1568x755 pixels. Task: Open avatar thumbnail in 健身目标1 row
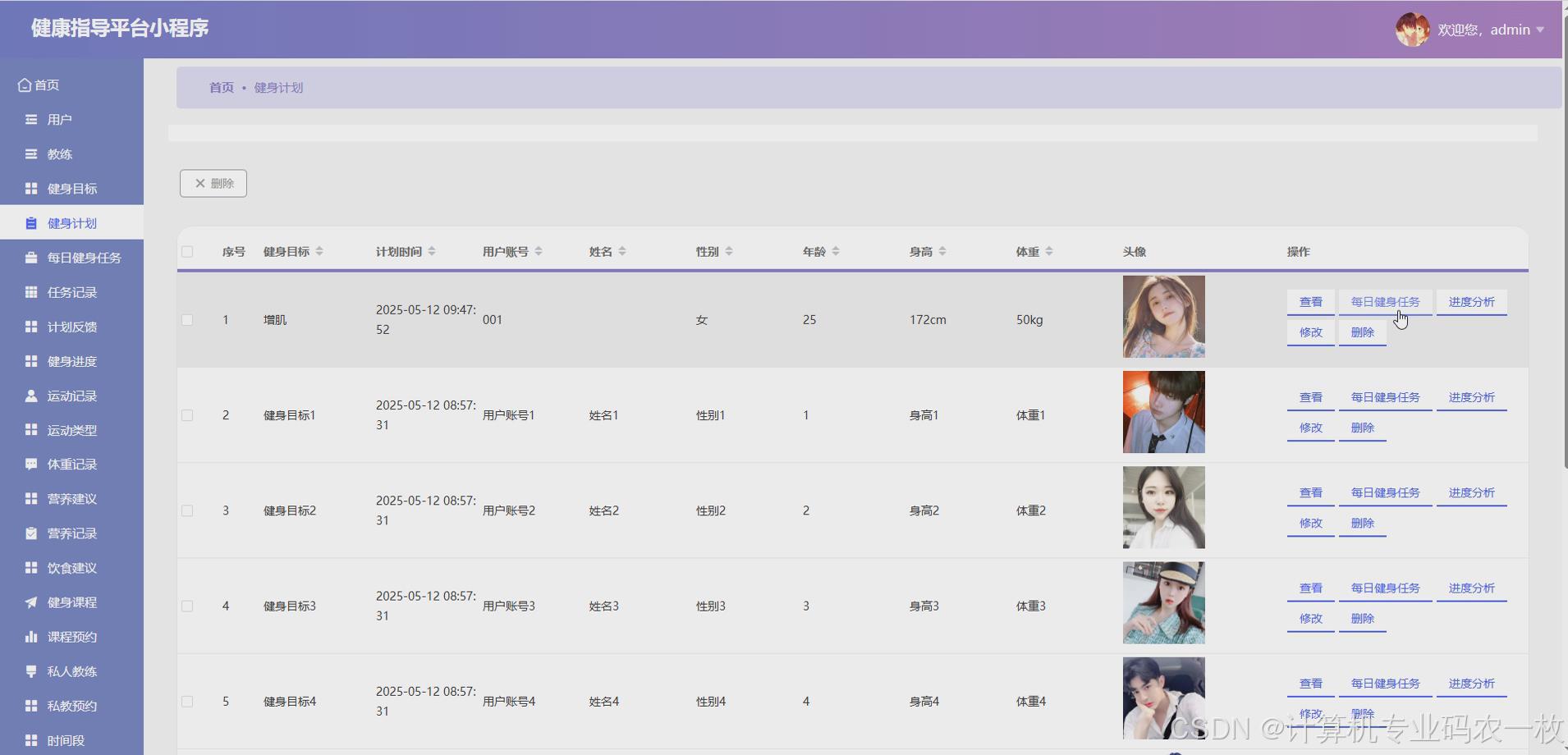click(x=1164, y=412)
